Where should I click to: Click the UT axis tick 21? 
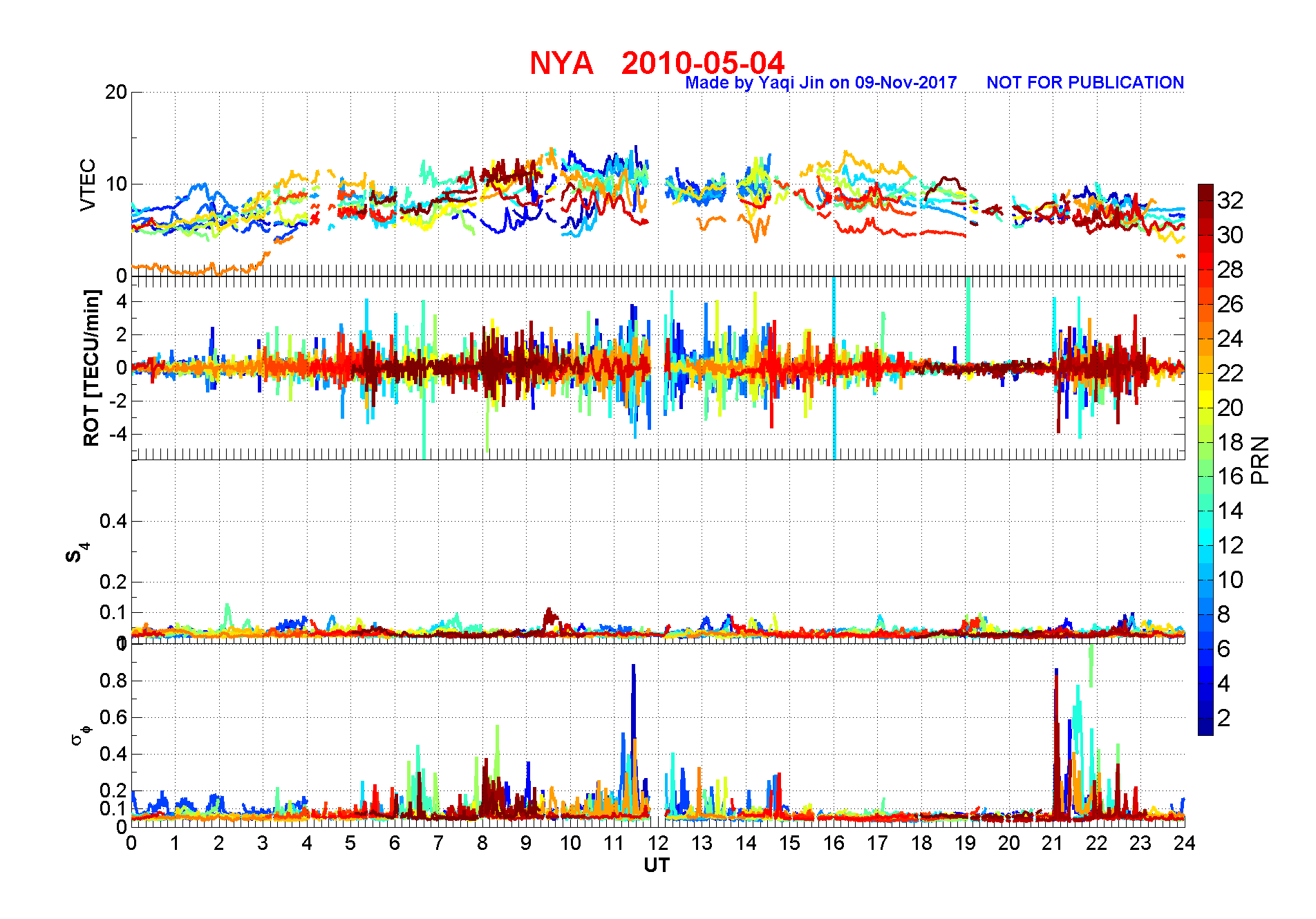1053,843
